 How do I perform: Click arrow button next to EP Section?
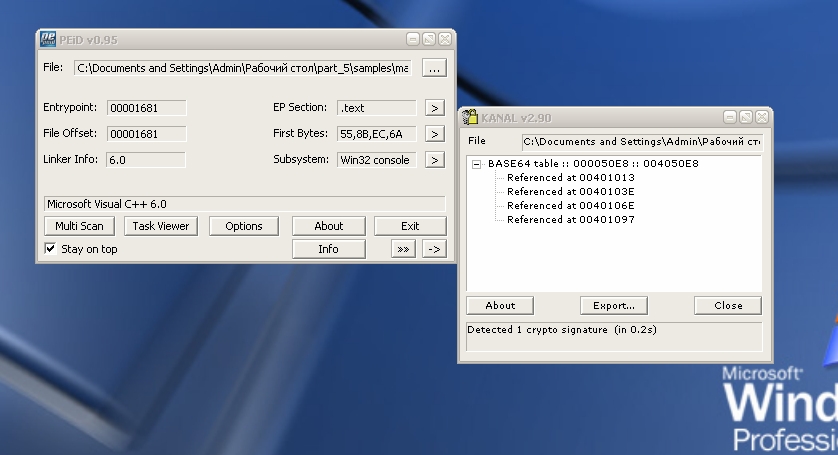(433, 107)
